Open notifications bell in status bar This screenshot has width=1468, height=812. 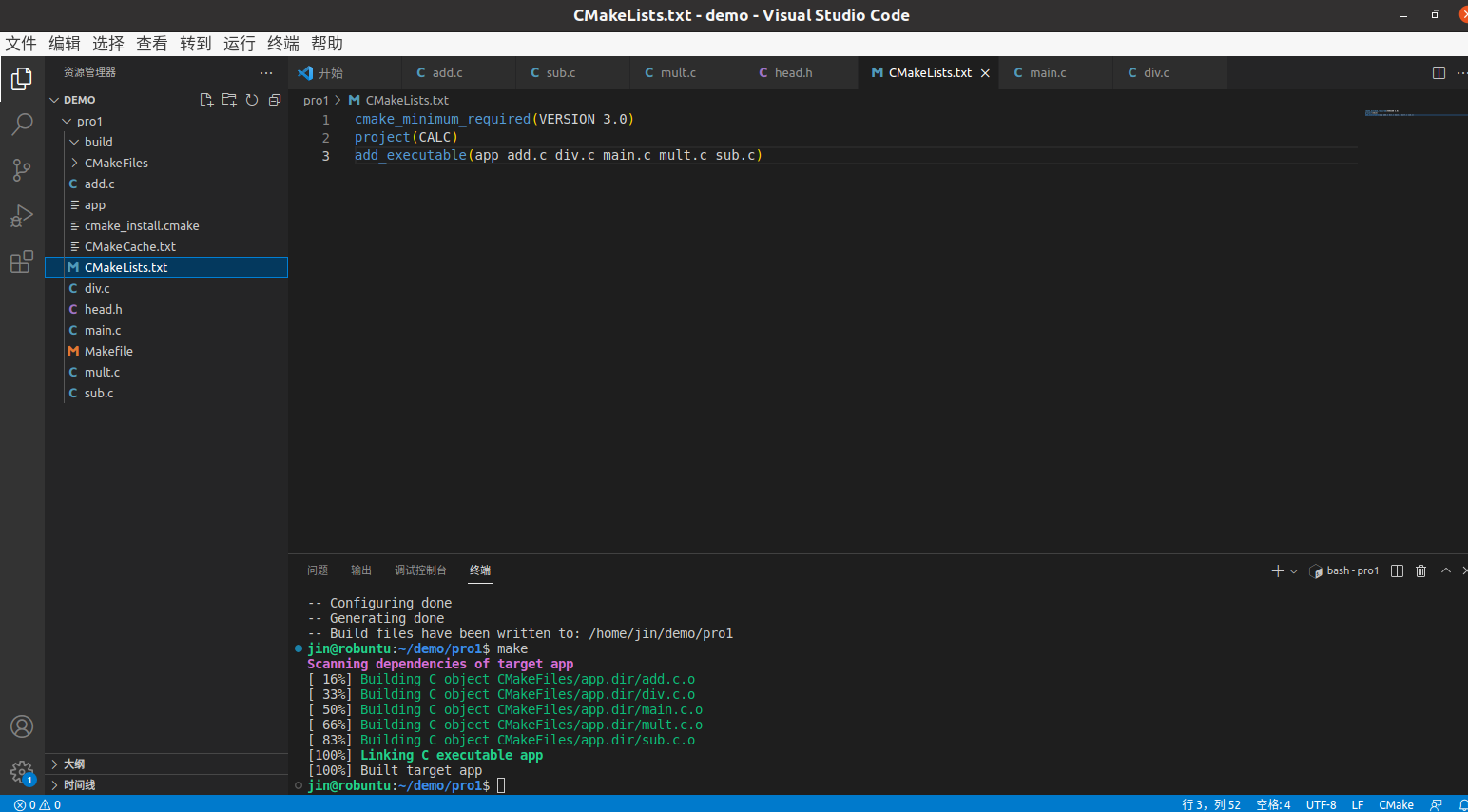[1462, 804]
